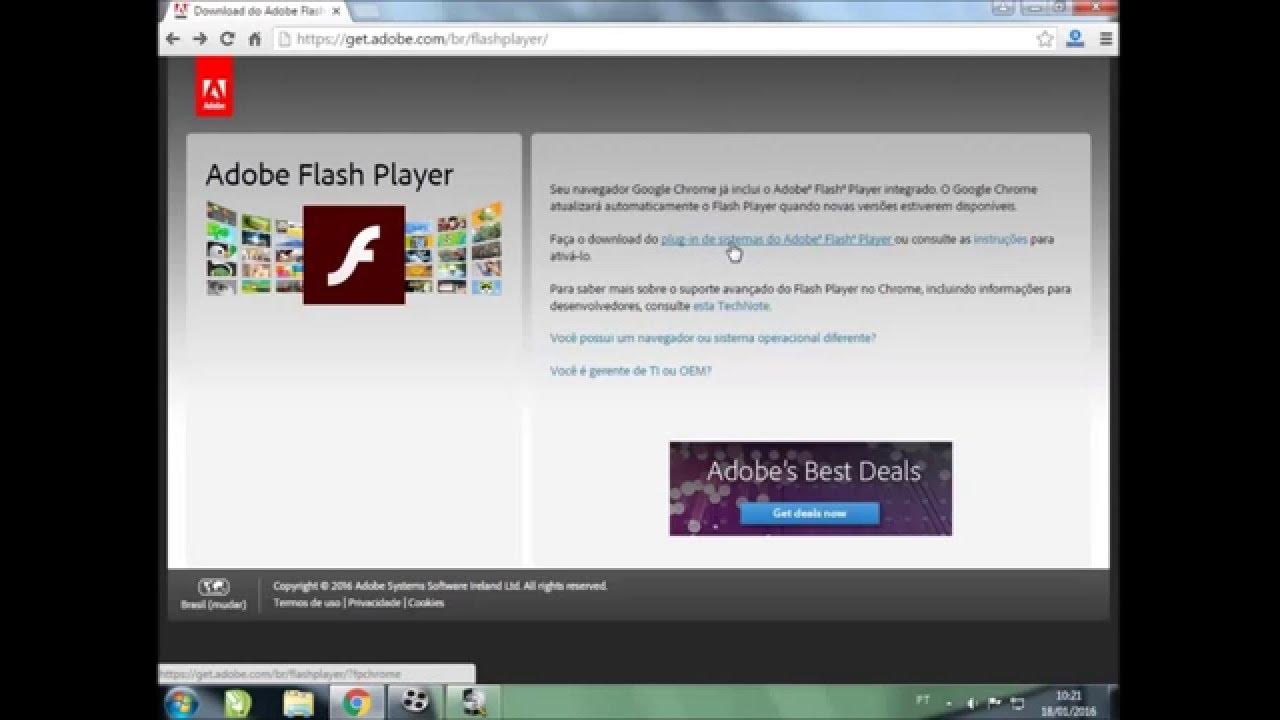Open the last taskbar app with magnifier icon

pyautogui.click(x=473, y=703)
